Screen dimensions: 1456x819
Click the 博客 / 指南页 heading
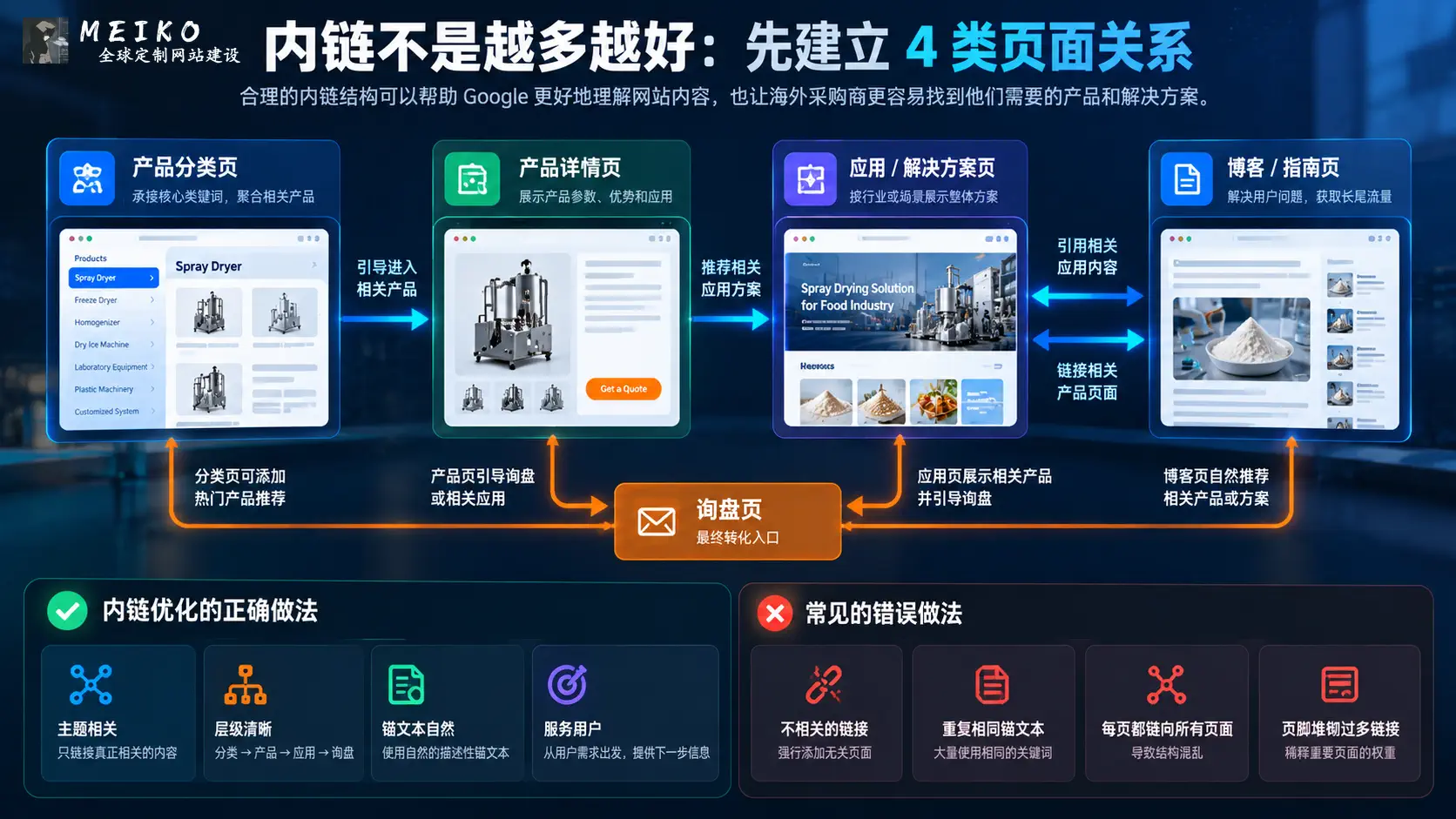pyautogui.click(x=1284, y=167)
